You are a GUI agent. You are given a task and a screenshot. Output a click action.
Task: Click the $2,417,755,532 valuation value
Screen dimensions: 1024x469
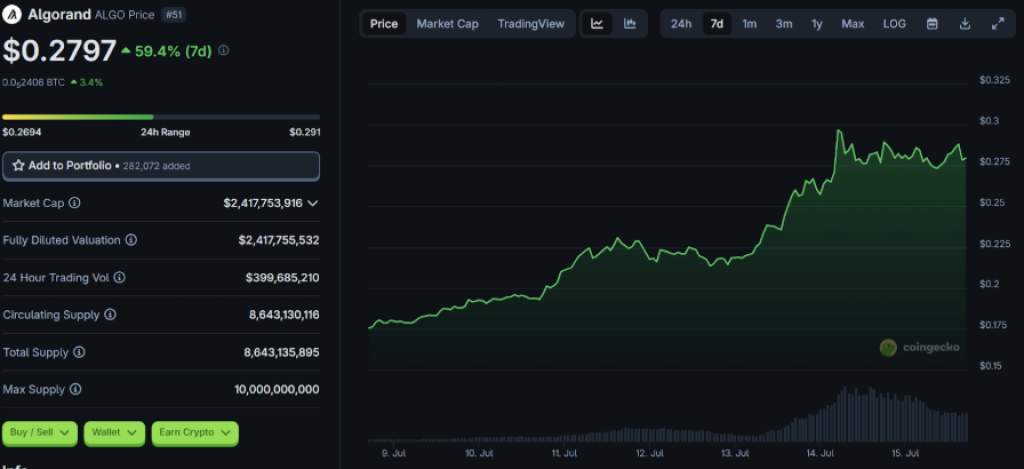pos(279,240)
